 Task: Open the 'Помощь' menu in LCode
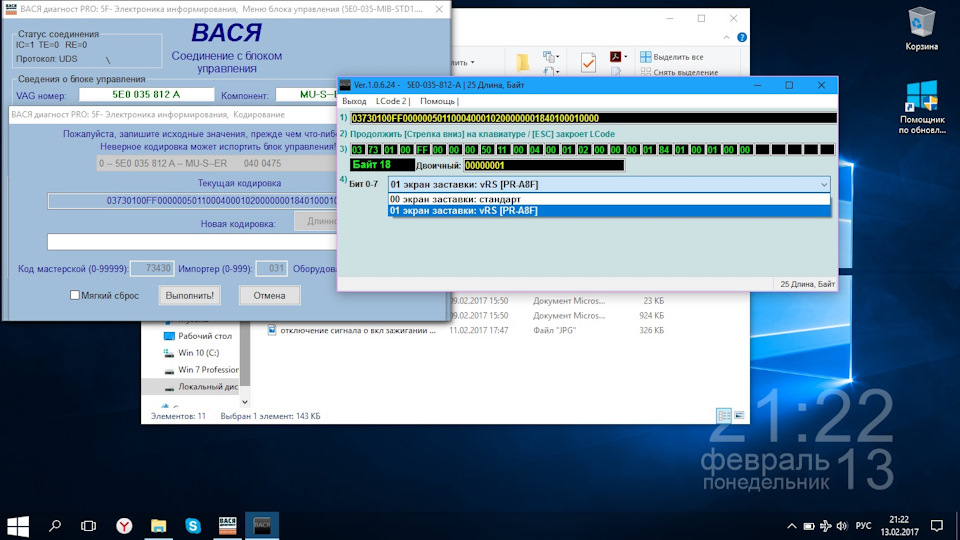tap(438, 101)
